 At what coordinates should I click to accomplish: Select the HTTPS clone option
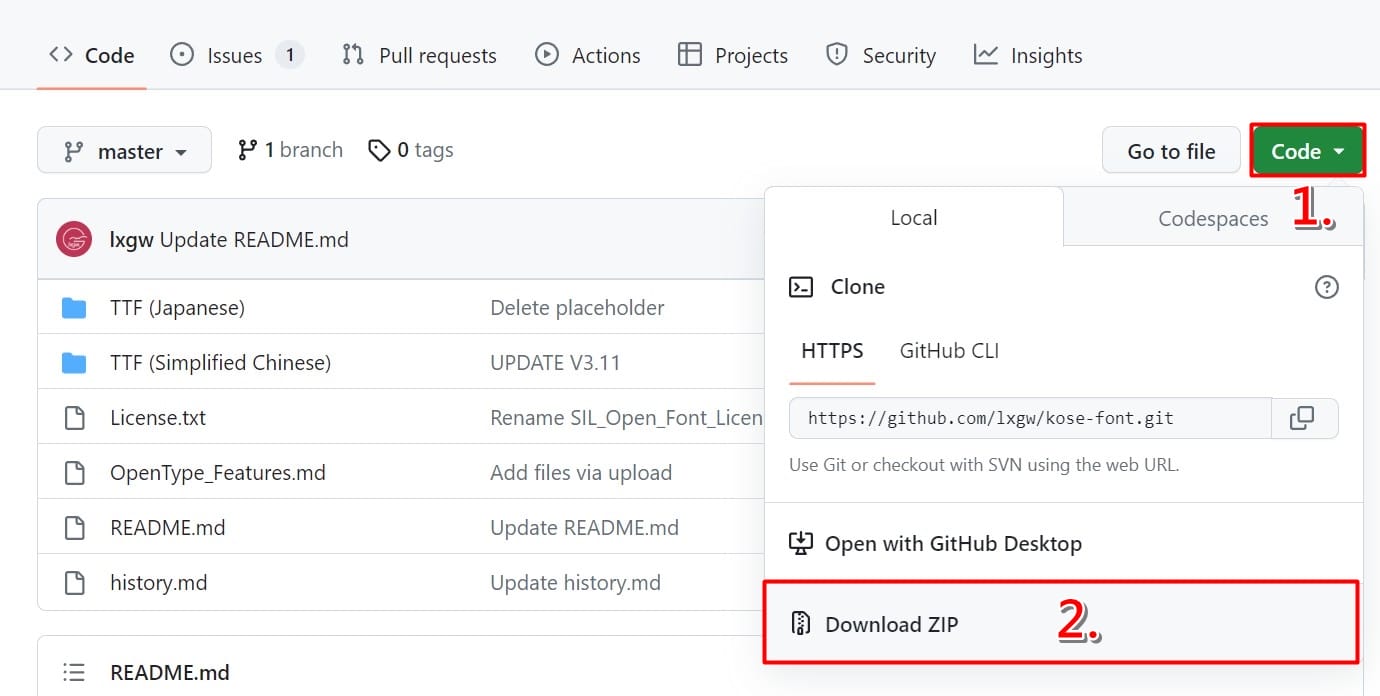[x=832, y=351]
